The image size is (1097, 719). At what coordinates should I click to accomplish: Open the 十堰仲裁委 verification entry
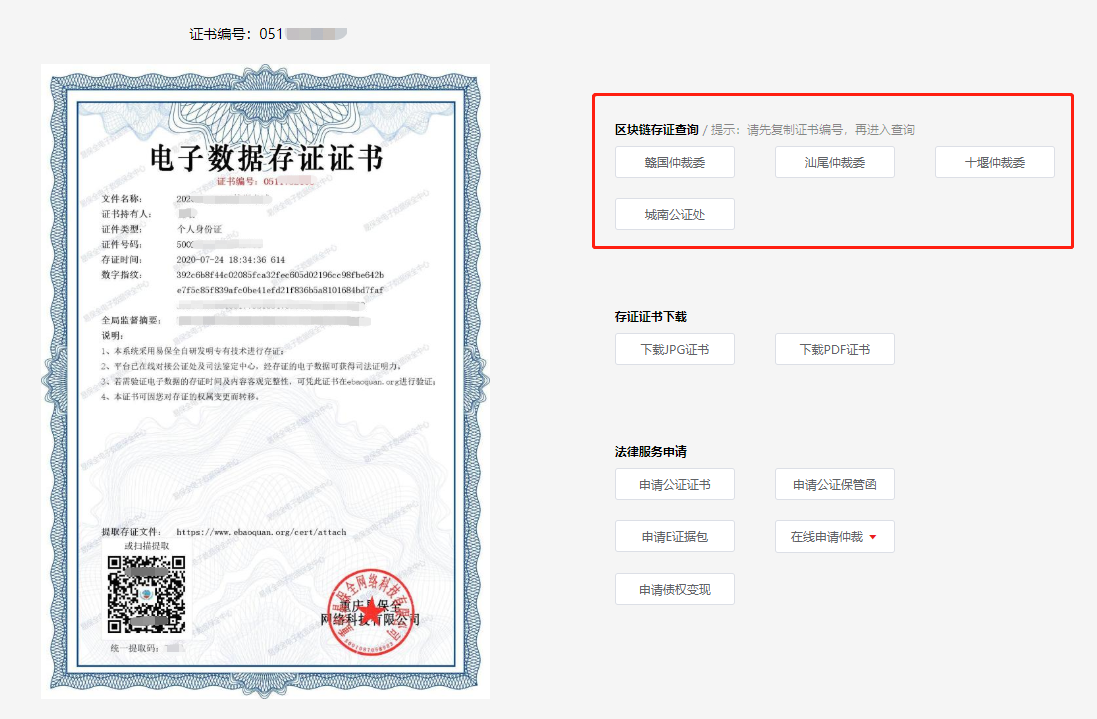993,161
